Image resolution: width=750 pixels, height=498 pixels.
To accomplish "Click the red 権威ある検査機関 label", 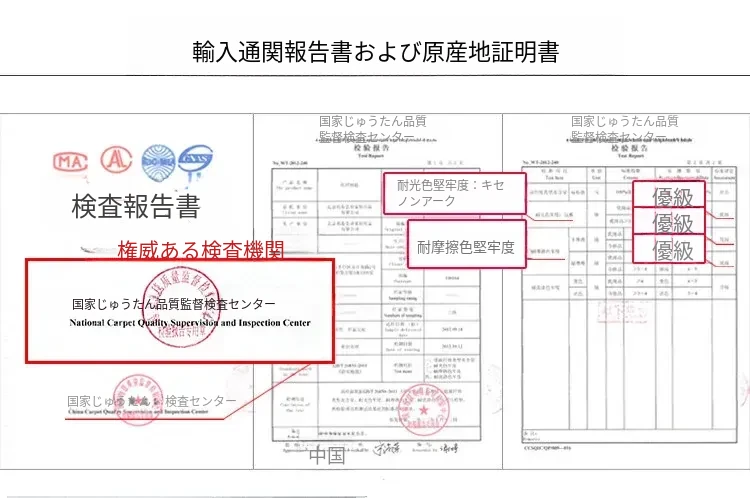I will [200, 249].
